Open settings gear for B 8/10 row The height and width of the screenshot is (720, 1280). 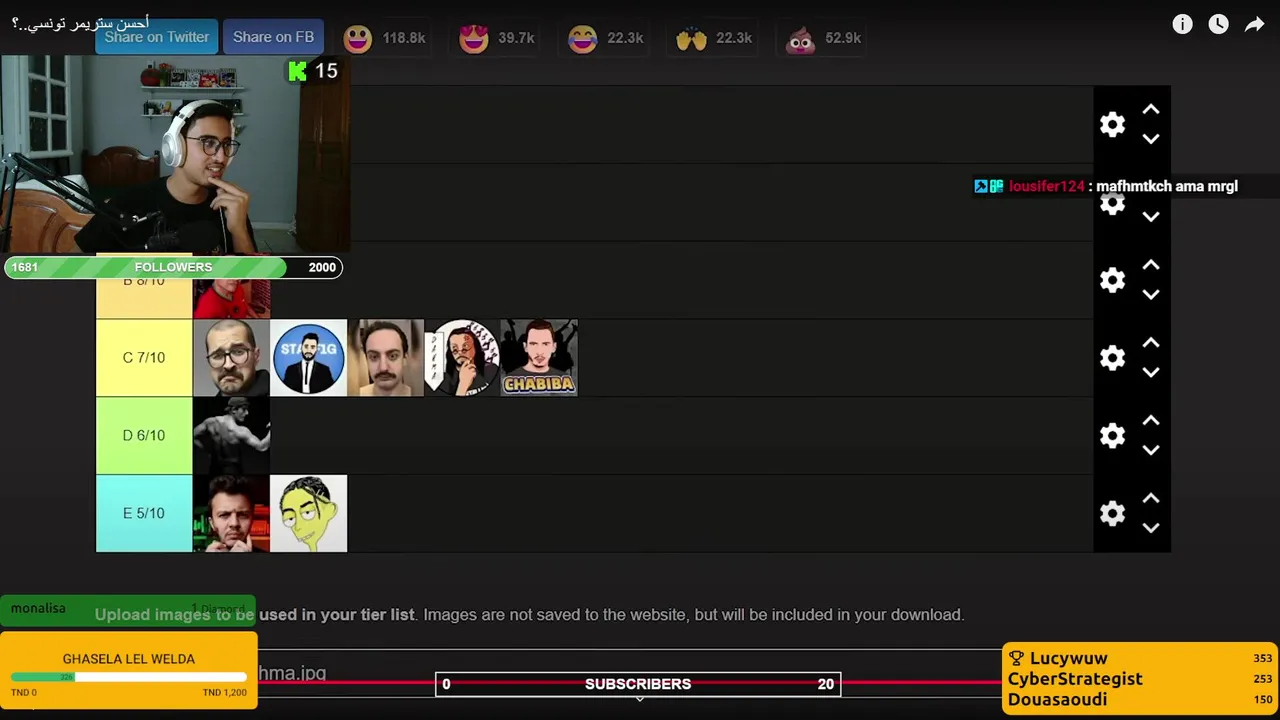1112,280
